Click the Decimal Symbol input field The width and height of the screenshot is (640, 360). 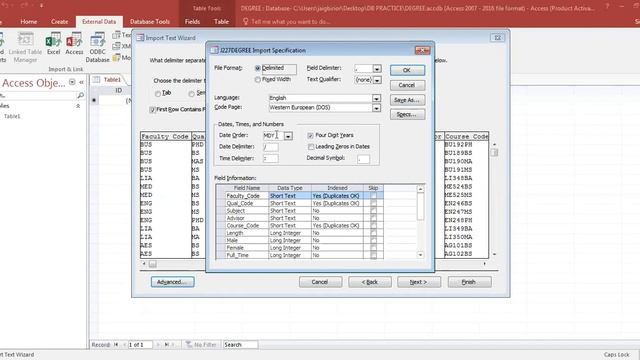pyautogui.click(x=363, y=158)
